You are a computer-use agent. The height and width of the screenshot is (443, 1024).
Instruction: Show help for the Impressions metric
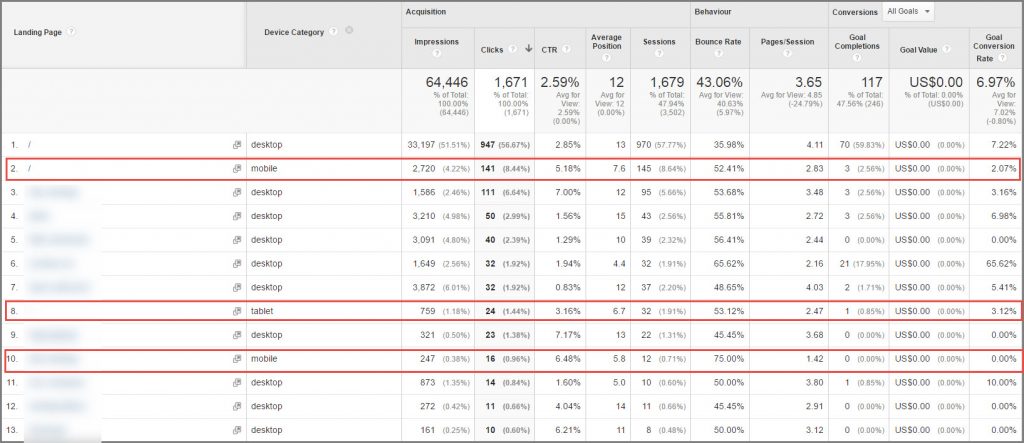(x=434, y=56)
